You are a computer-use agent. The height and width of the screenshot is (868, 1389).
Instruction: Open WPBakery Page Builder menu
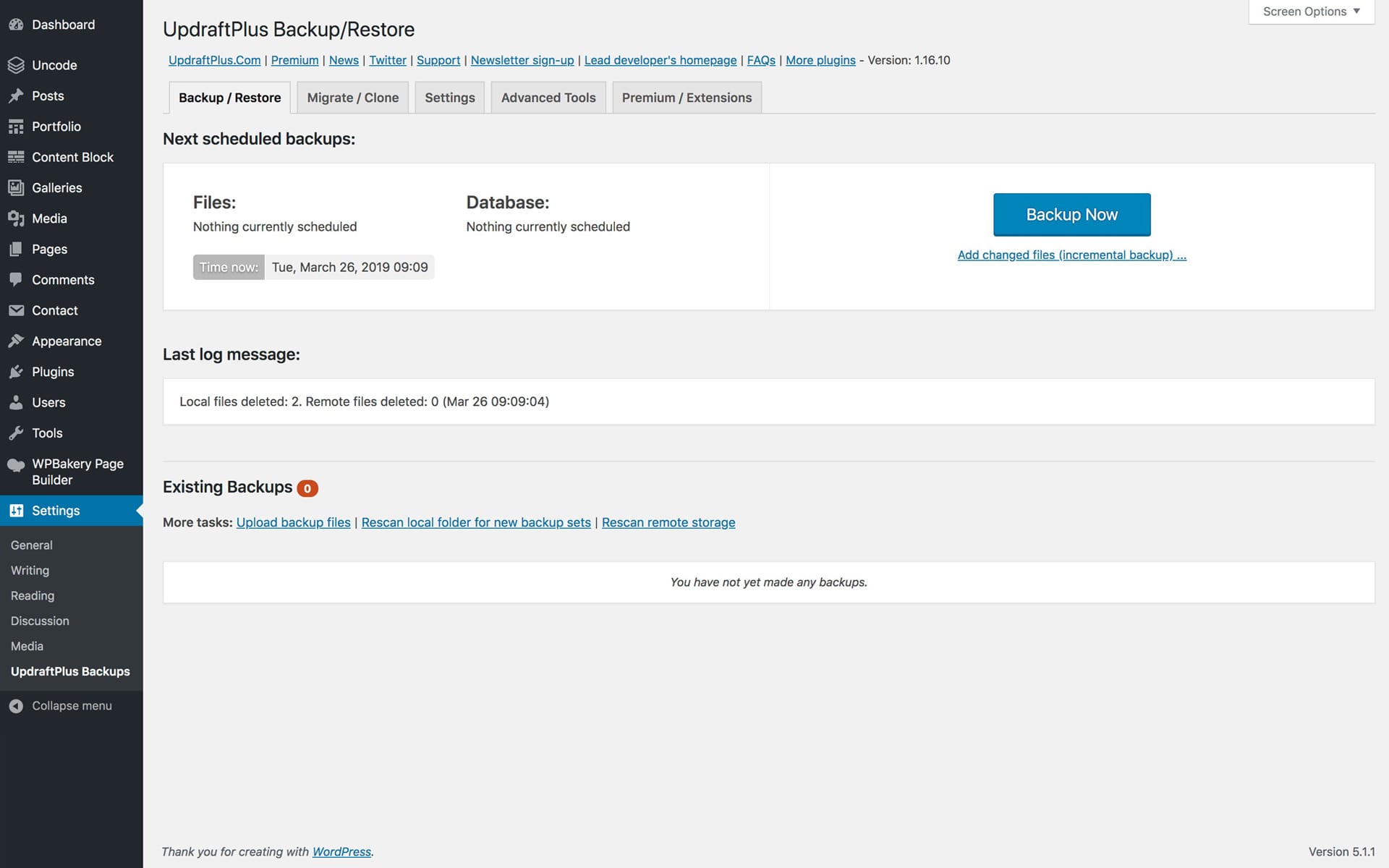tap(72, 472)
